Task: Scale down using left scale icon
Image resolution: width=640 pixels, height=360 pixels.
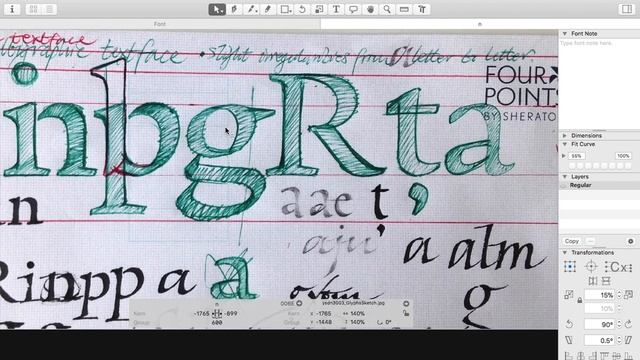Action: tap(569, 295)
